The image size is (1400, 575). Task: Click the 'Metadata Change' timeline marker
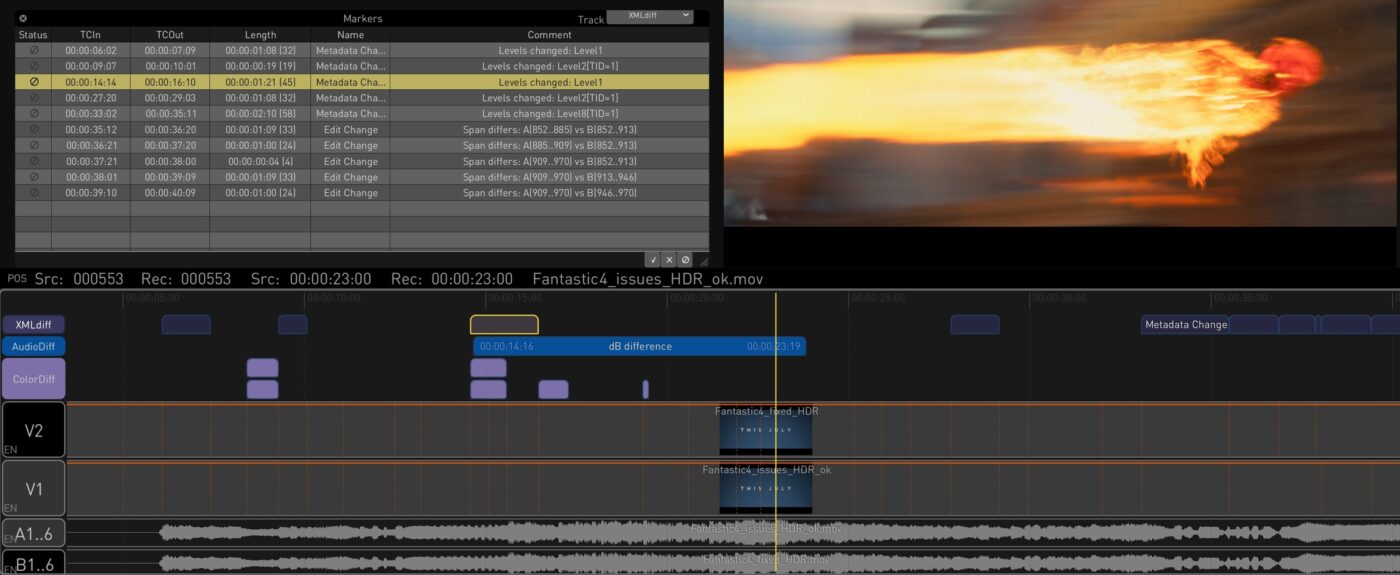coord(1185,324)
